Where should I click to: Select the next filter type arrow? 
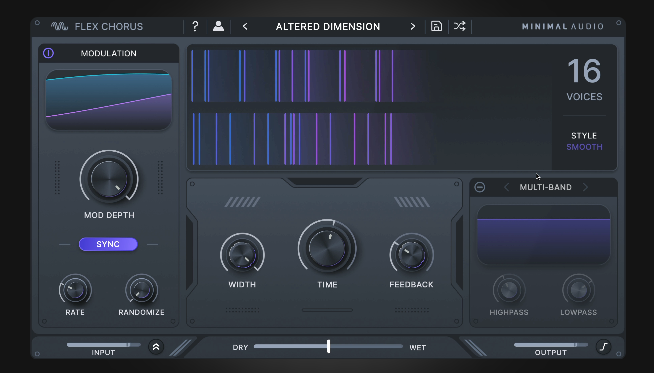point(585,187)
